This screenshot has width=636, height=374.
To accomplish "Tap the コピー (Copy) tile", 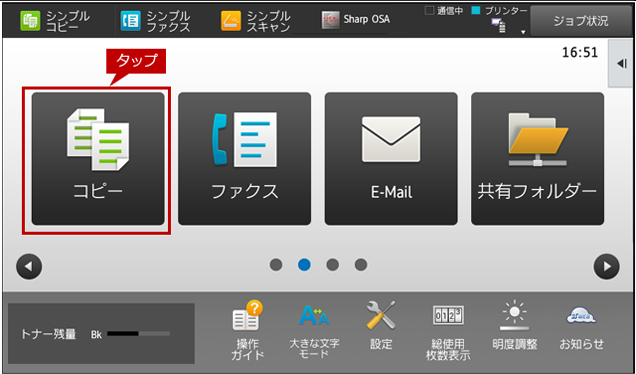I will pyautogui.click(x=98, y=159).
